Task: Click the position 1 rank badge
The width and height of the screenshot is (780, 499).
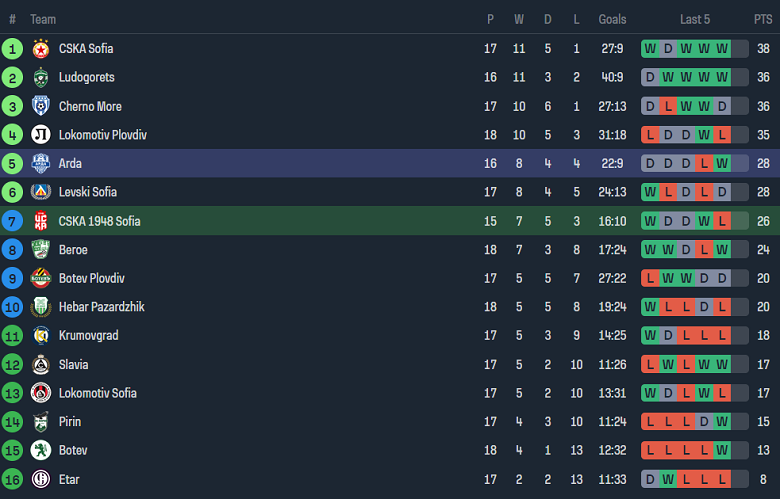Action: [12, 48]
